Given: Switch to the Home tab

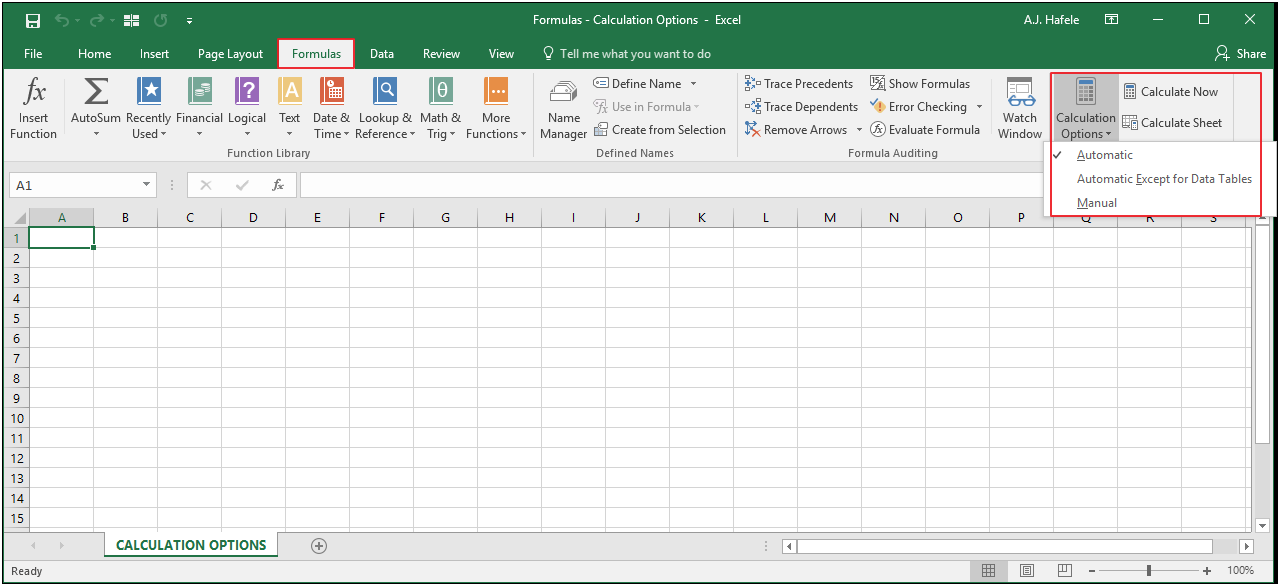Looking at the screenshot, I should (95, 54).
